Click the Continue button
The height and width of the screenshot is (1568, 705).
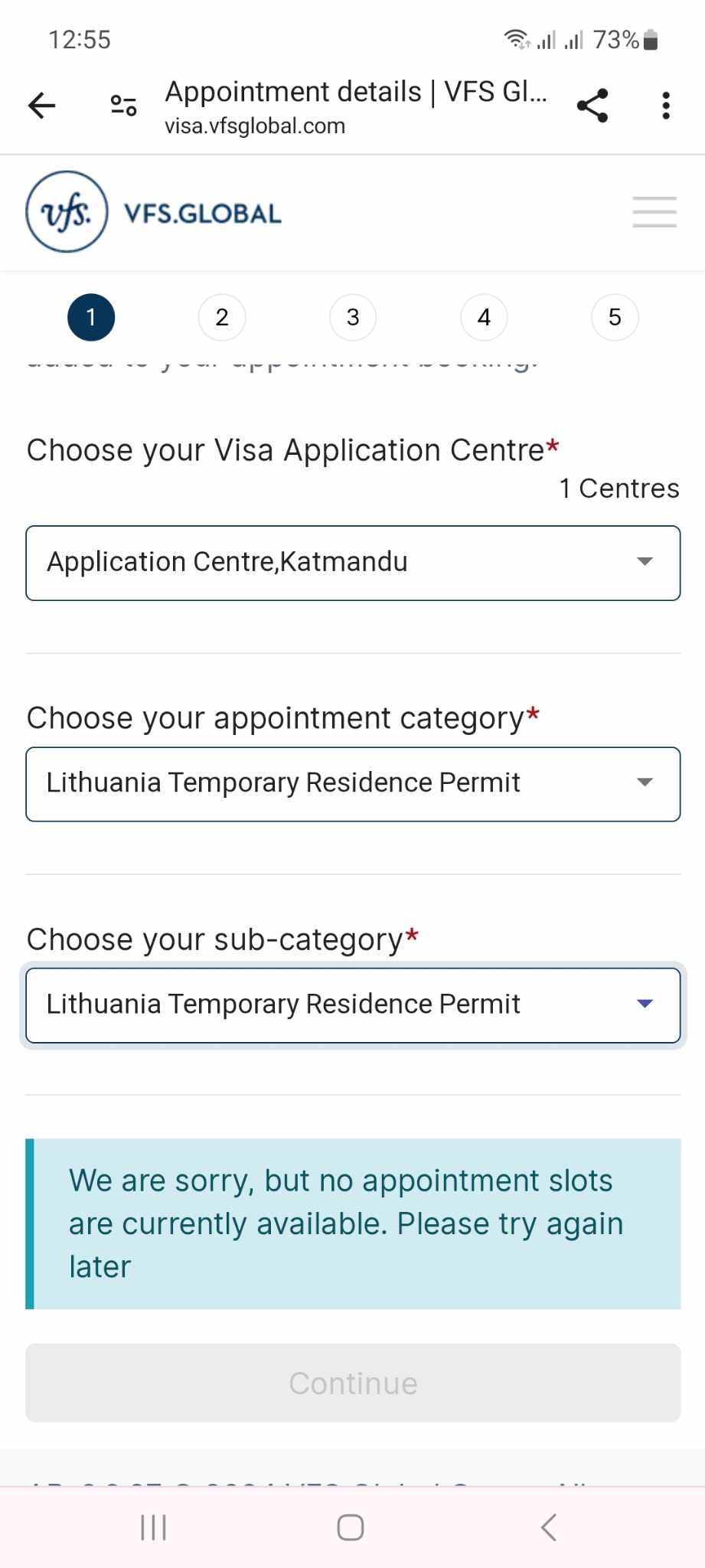[353, 1383]
